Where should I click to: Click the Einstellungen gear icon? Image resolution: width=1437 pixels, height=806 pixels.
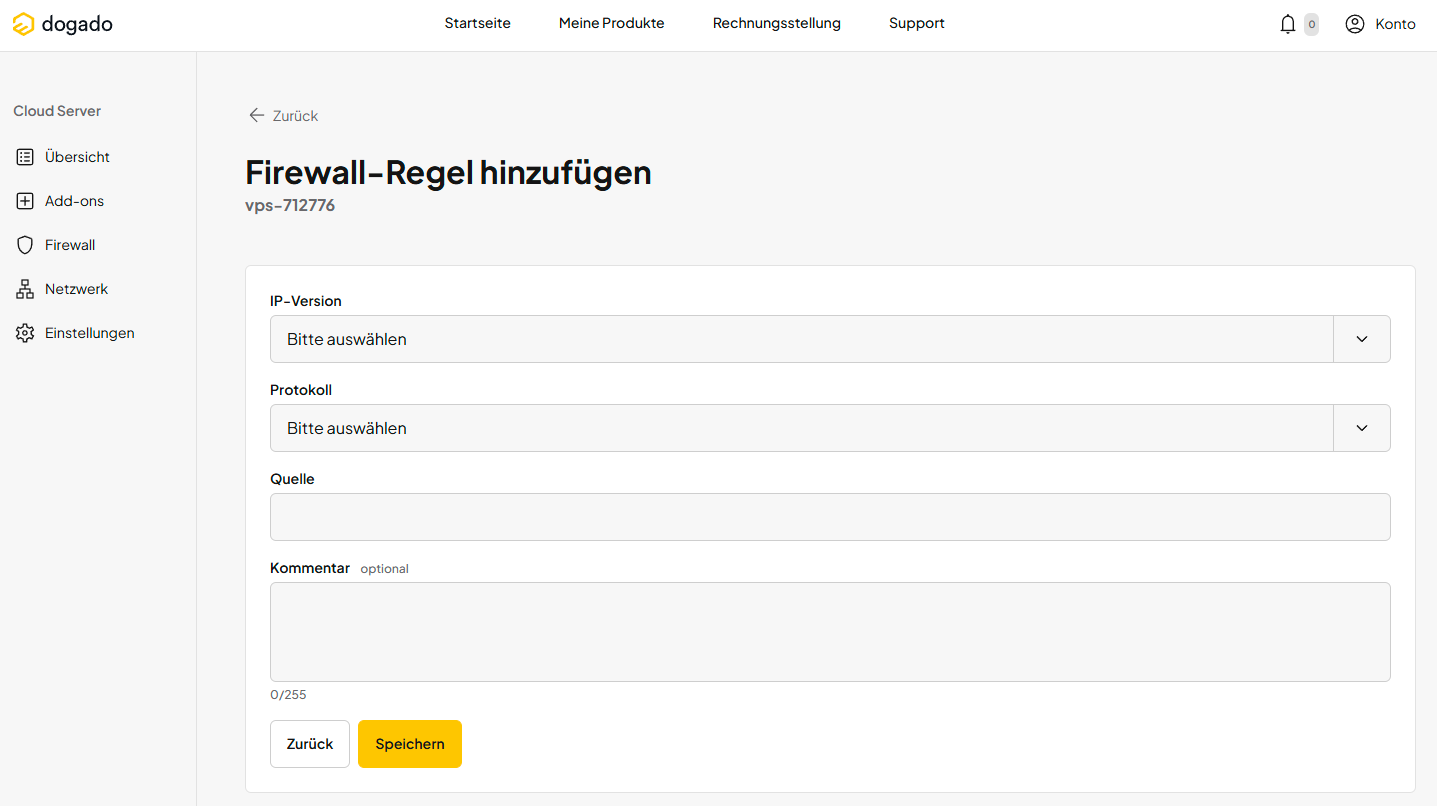click(x=25, y=333)
